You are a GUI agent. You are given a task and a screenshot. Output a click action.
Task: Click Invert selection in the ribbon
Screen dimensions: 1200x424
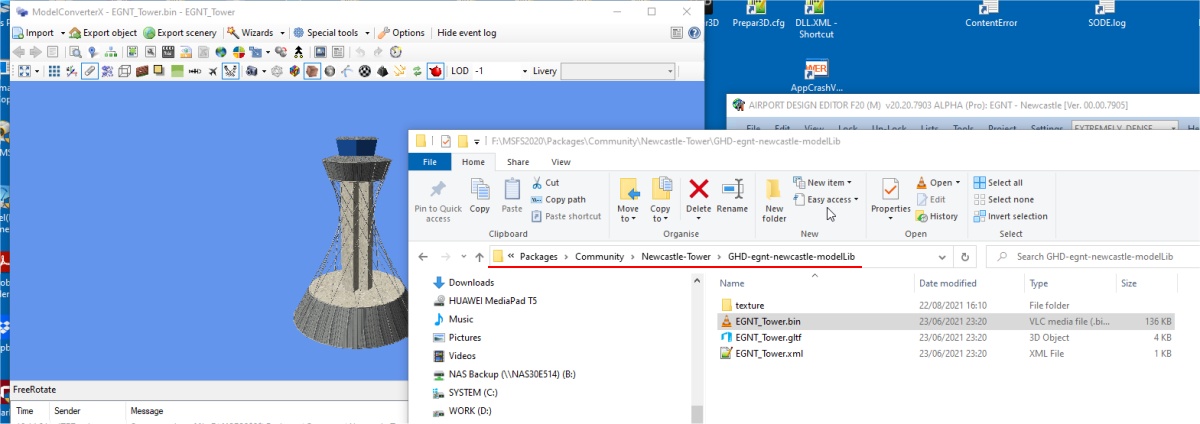coord(1011,216)
